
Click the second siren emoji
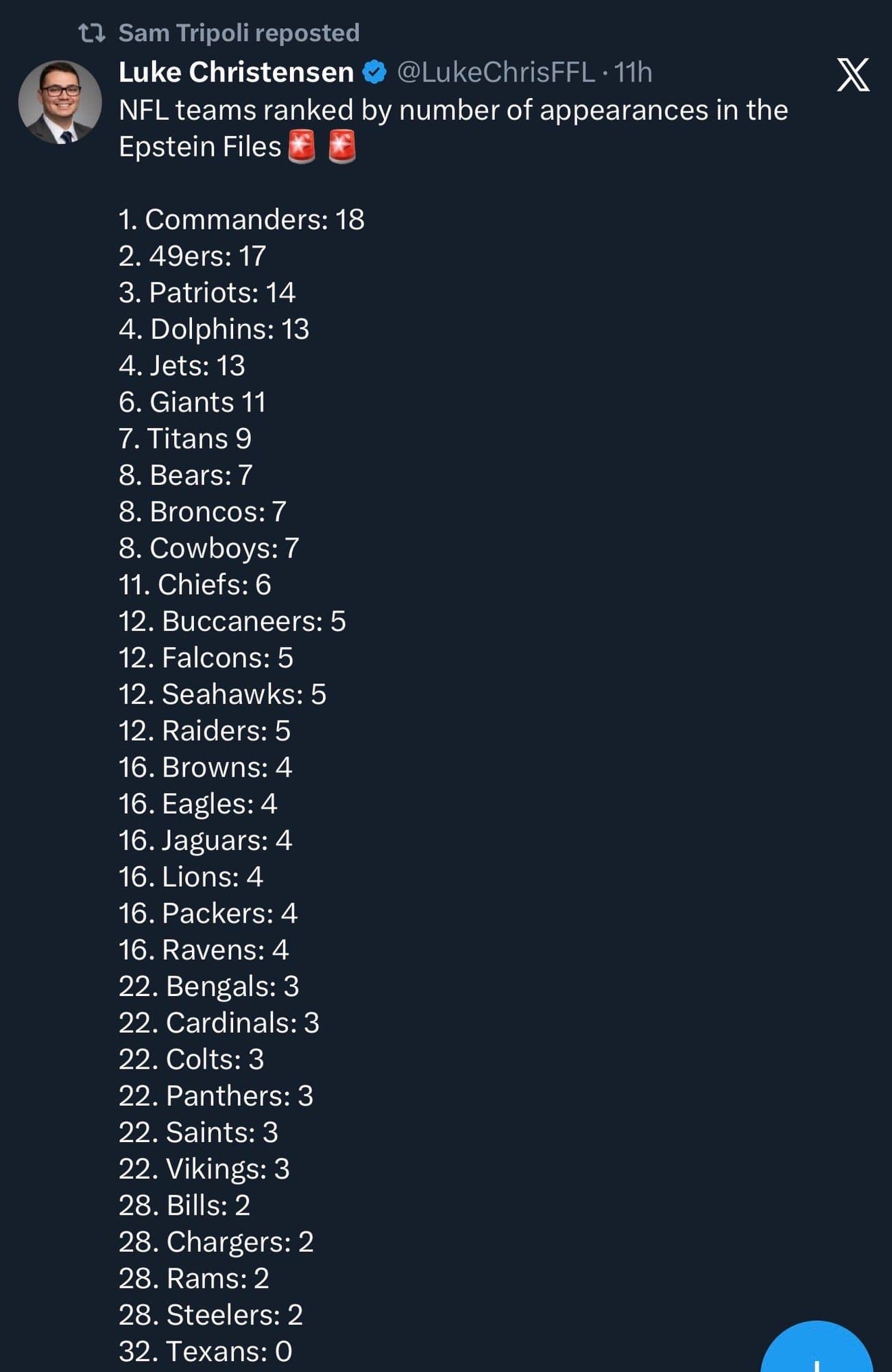342,147
